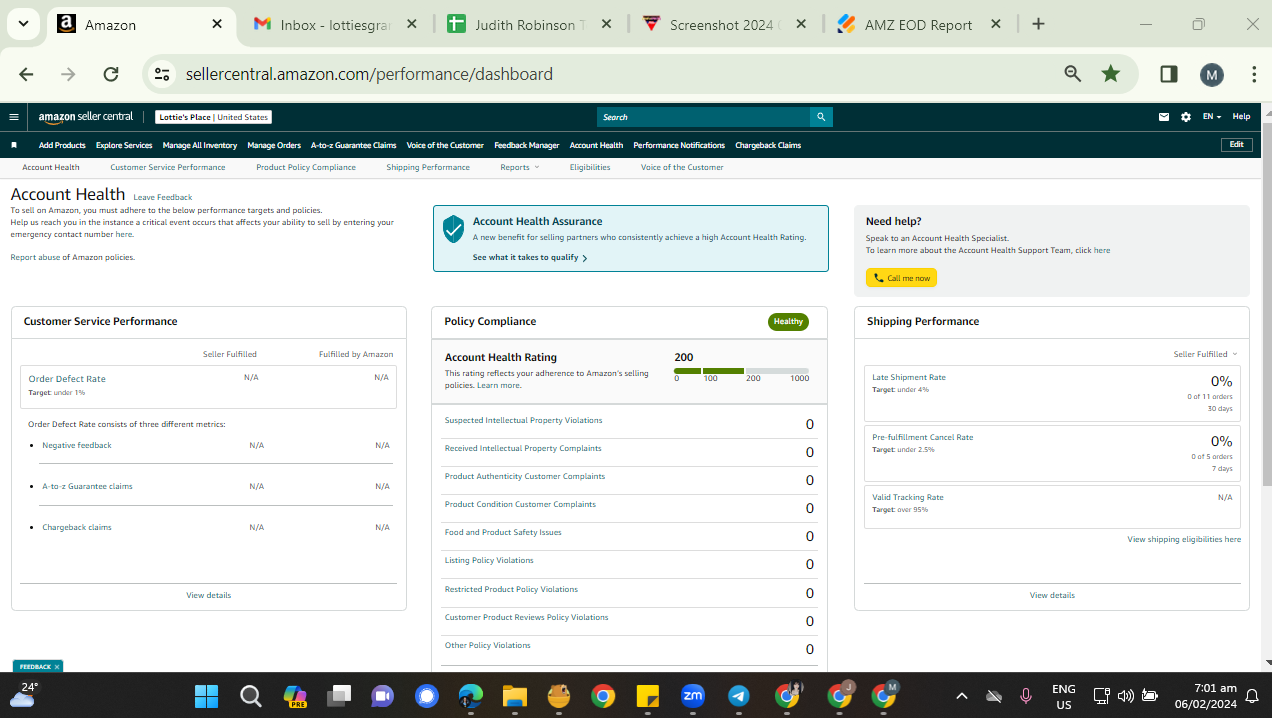
Task: Click the bookmark star in the address bar
Action: [x=1110, y=74]
